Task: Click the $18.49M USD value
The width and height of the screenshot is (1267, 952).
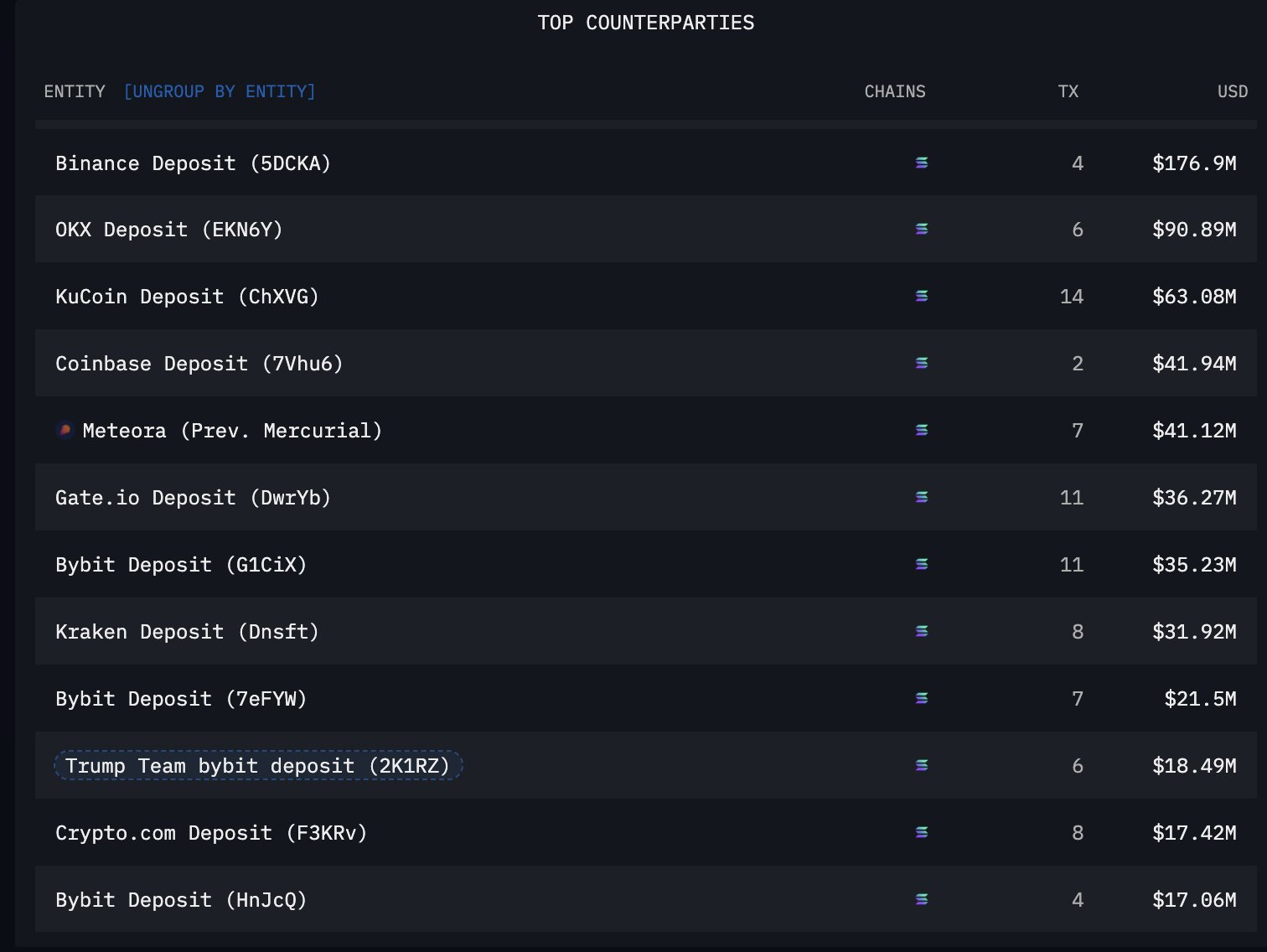Action: tap(1194, 766)
